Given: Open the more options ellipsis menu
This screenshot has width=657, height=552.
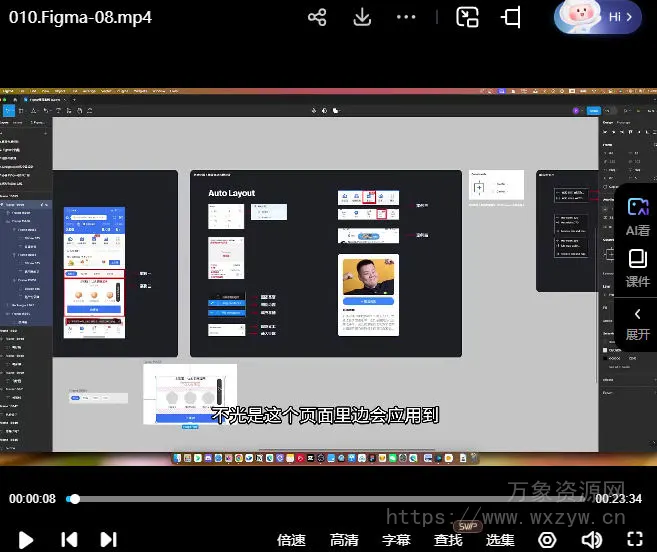Looking at the screenshot, I should pyautogui.click(x=406, y=18).
